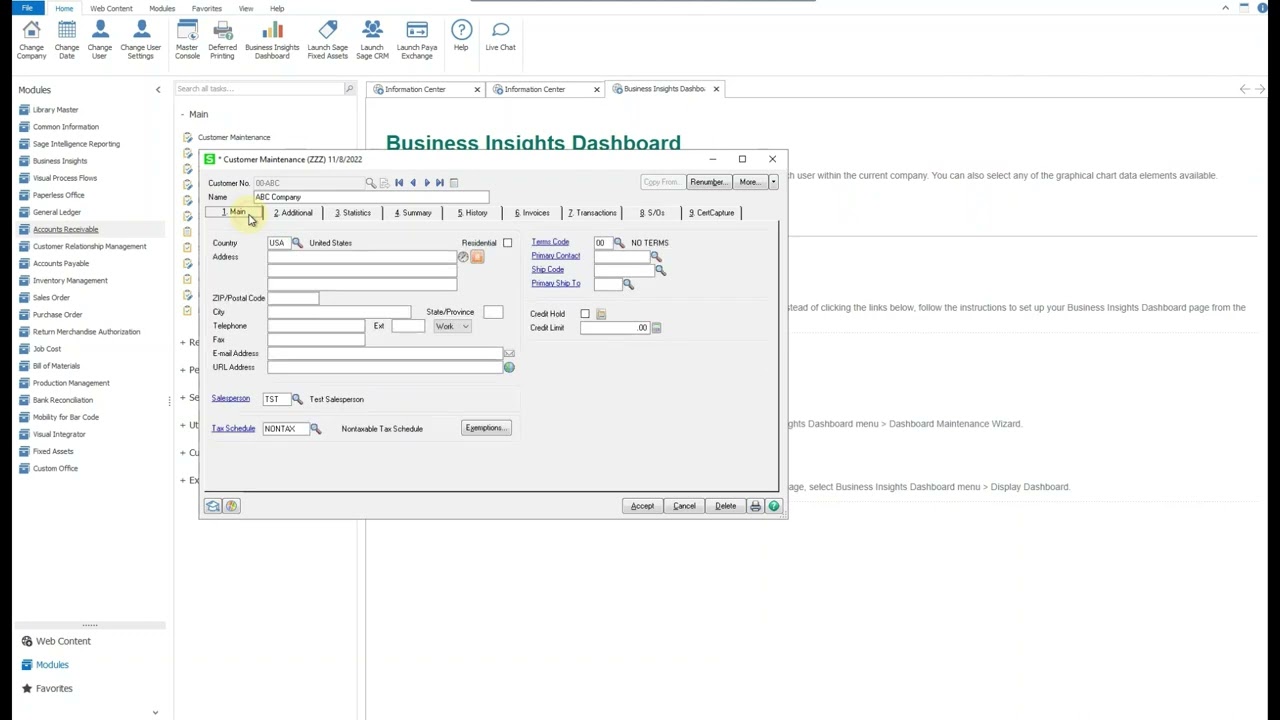Screen dimensions: 1280x720
Task: Click the Exemptions button
Action: tap(487, 428)
